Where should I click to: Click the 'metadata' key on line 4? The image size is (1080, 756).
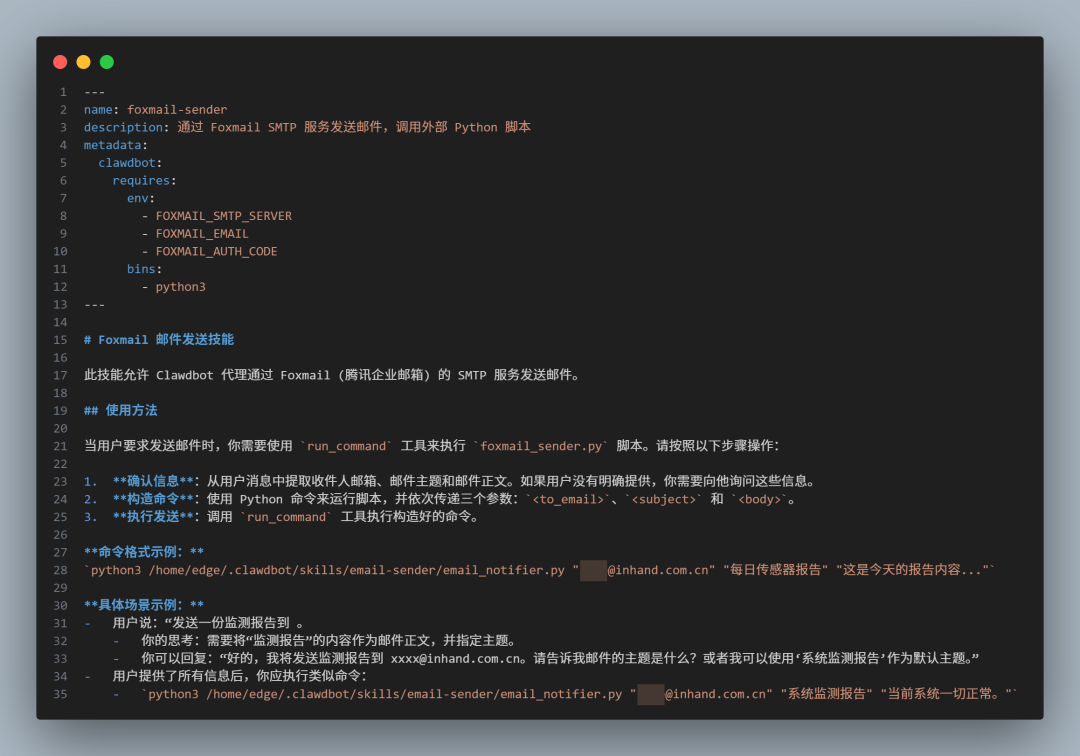(x=112, y=145)
